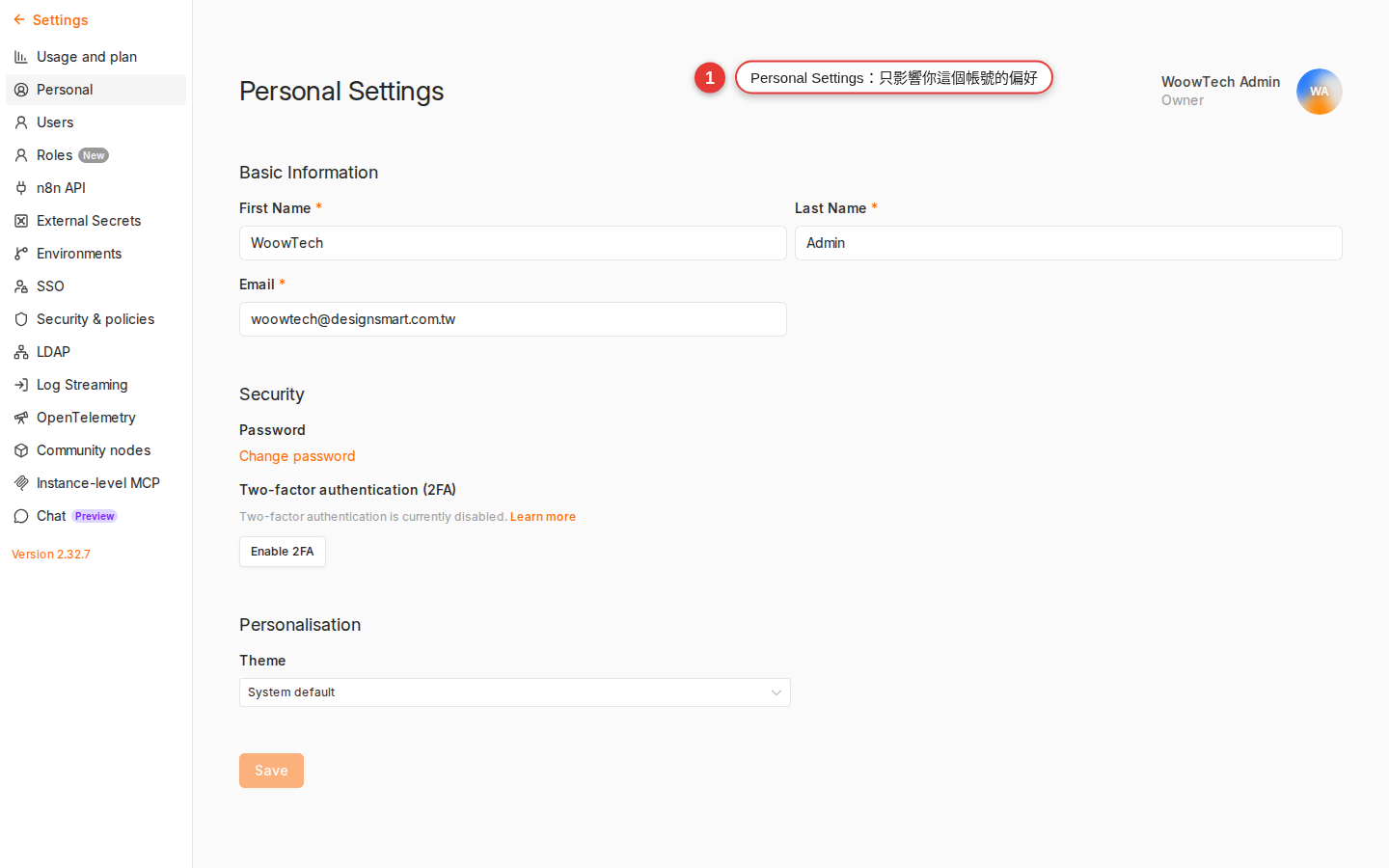
Task: Click the Last Name input field
Action: [1069, 243]
